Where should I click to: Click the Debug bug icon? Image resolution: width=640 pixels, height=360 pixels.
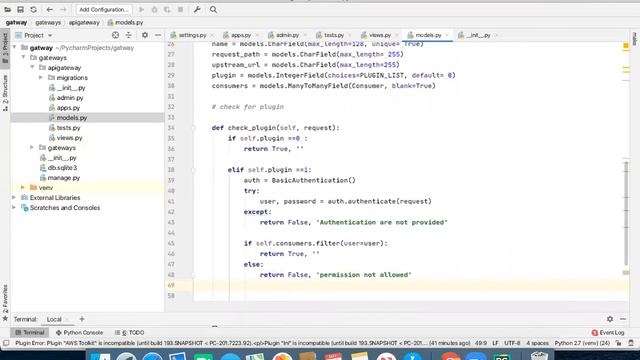click(x=154, y=9)
